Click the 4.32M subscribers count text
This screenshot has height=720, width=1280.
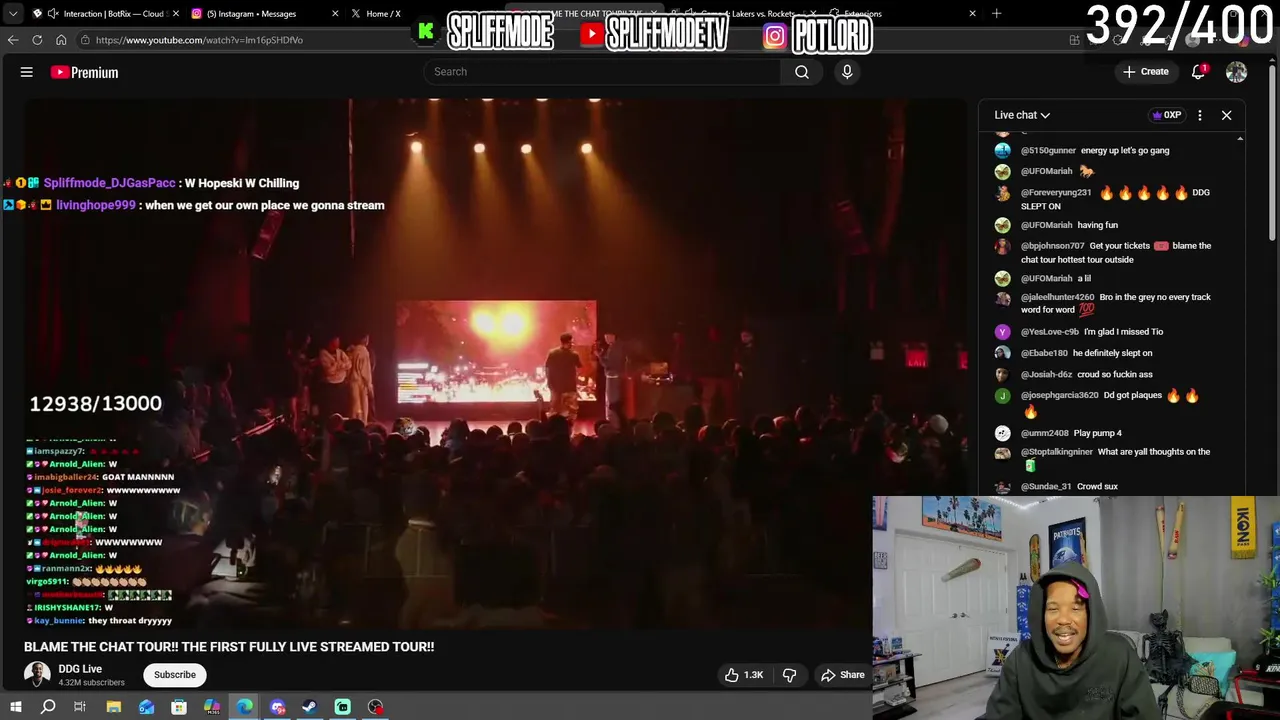click(x=91, y=683)
